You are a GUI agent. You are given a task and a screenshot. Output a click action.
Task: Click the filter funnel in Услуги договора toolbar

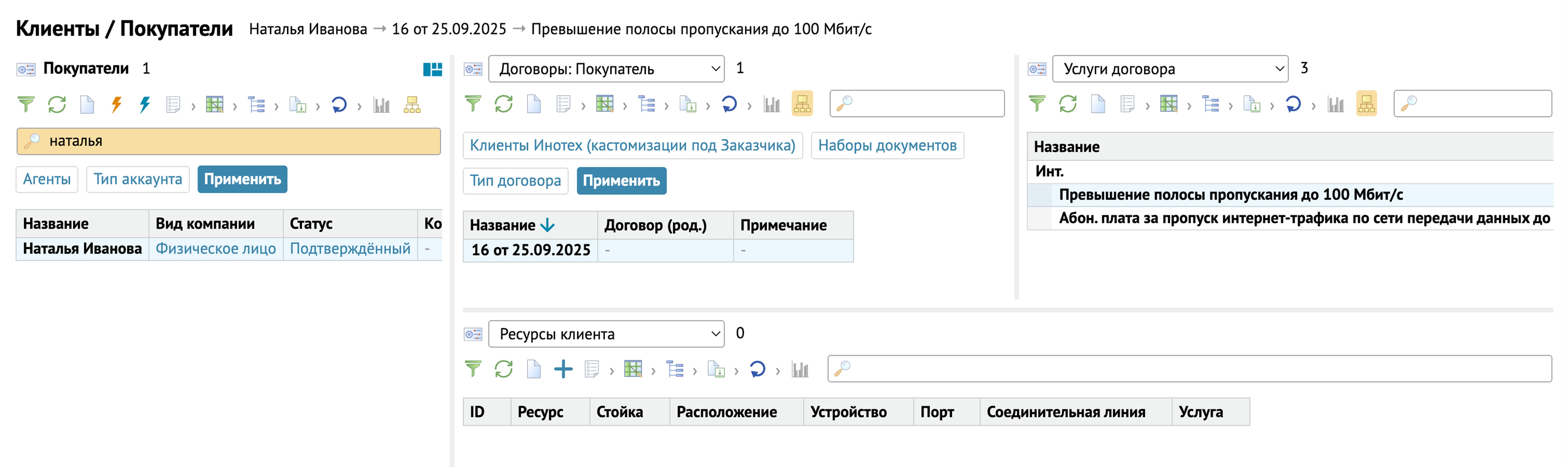1037,104
